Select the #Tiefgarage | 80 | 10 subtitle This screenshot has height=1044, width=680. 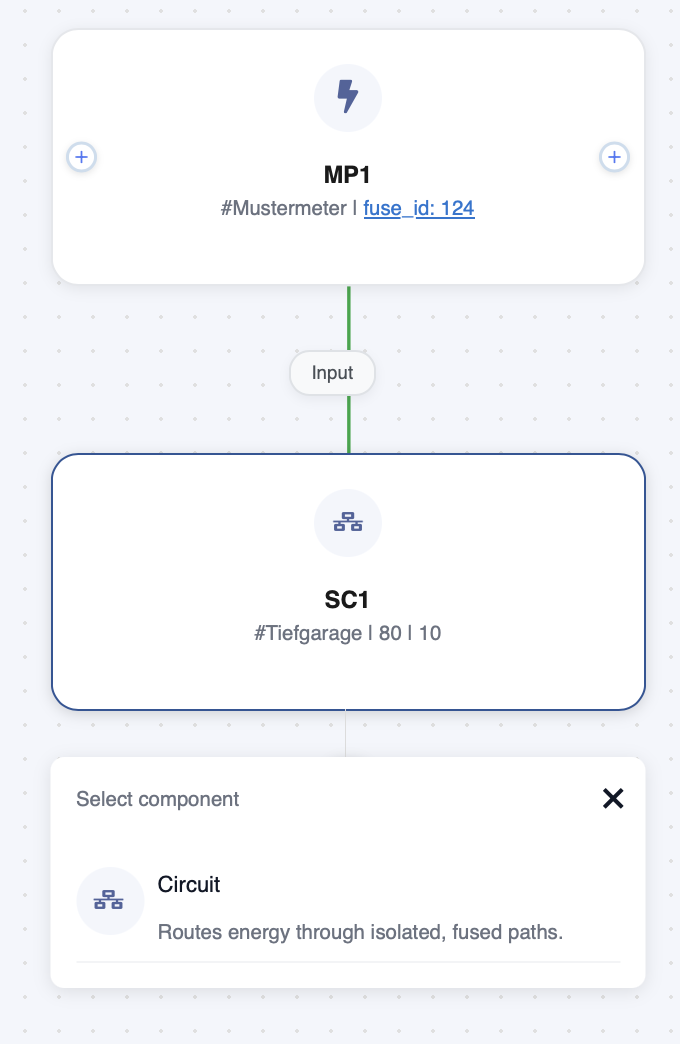click(348, 633)
